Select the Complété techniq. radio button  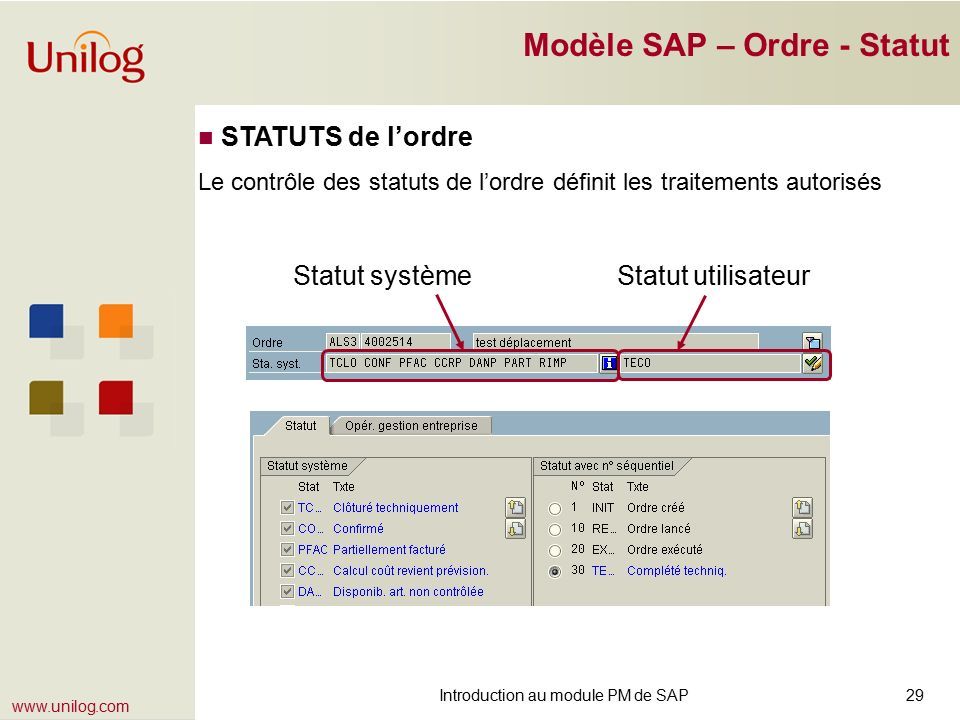555,572
